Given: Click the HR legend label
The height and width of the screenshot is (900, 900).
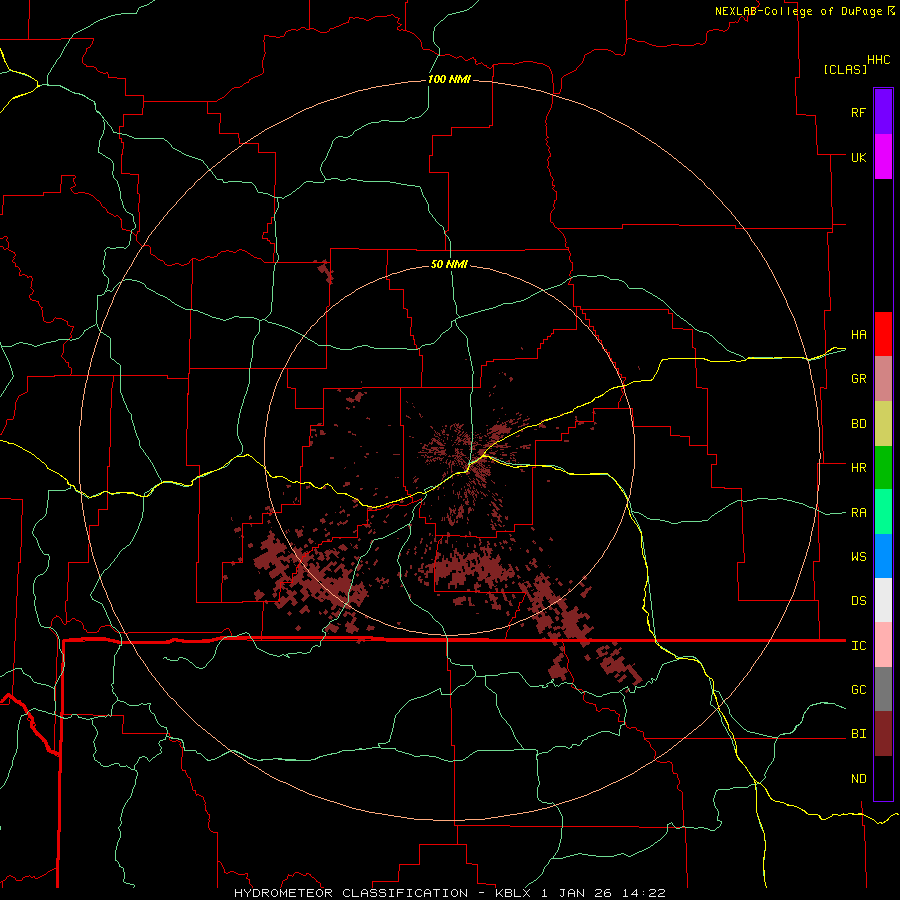Looking at the screenshot, I should (858, 468).
